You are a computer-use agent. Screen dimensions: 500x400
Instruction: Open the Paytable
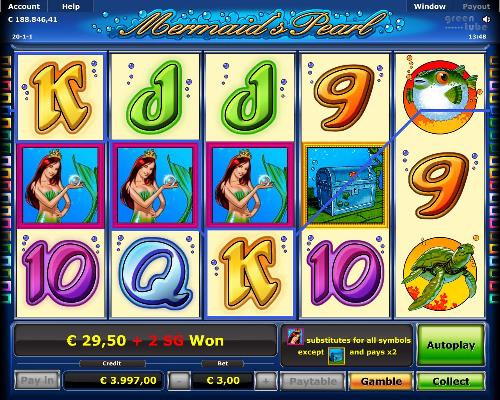pos(313,381)
